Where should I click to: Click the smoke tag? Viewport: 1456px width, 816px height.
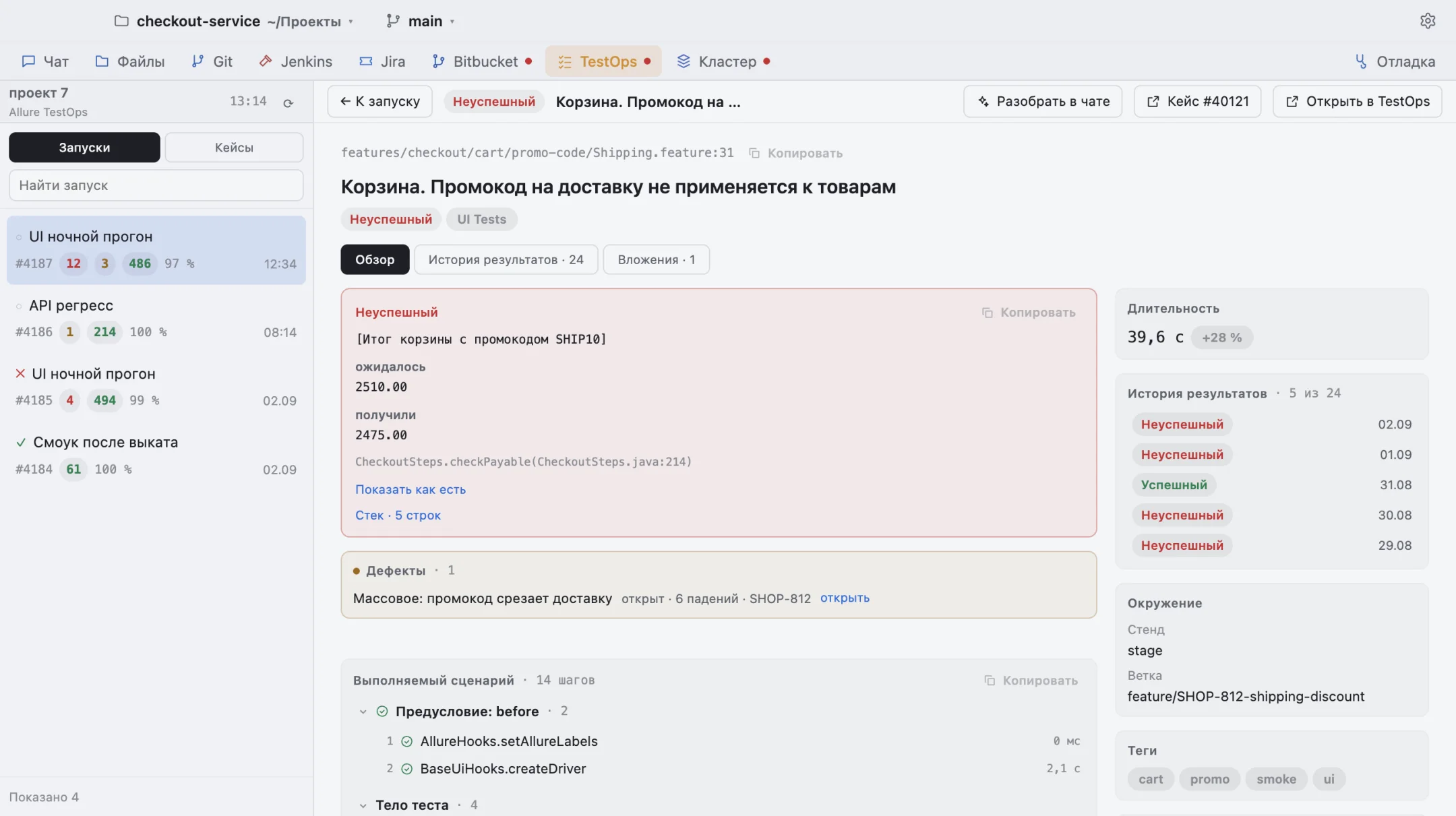pyautogui.click(x=1276, y=779)
